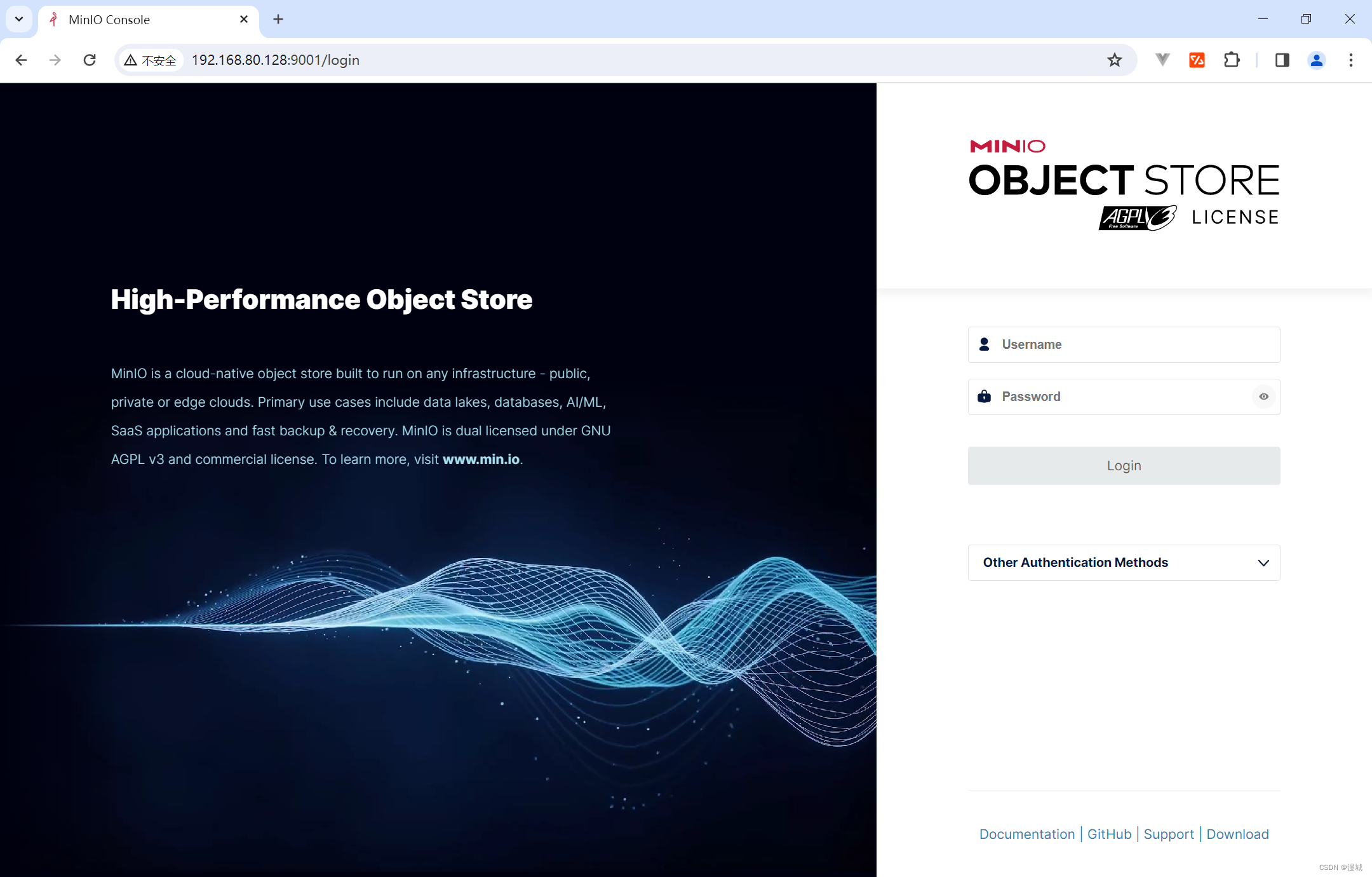Click the orange extension icon in toolbar
The width and height of the screenshot is (1372, 877).
click(1197, 60)
